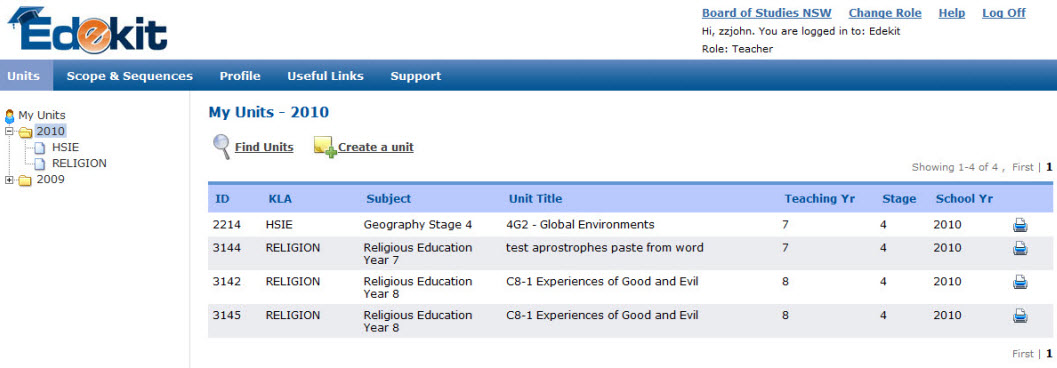
Task: Select RELIGION in the sidebar tree
Action: tap(79, 163)
